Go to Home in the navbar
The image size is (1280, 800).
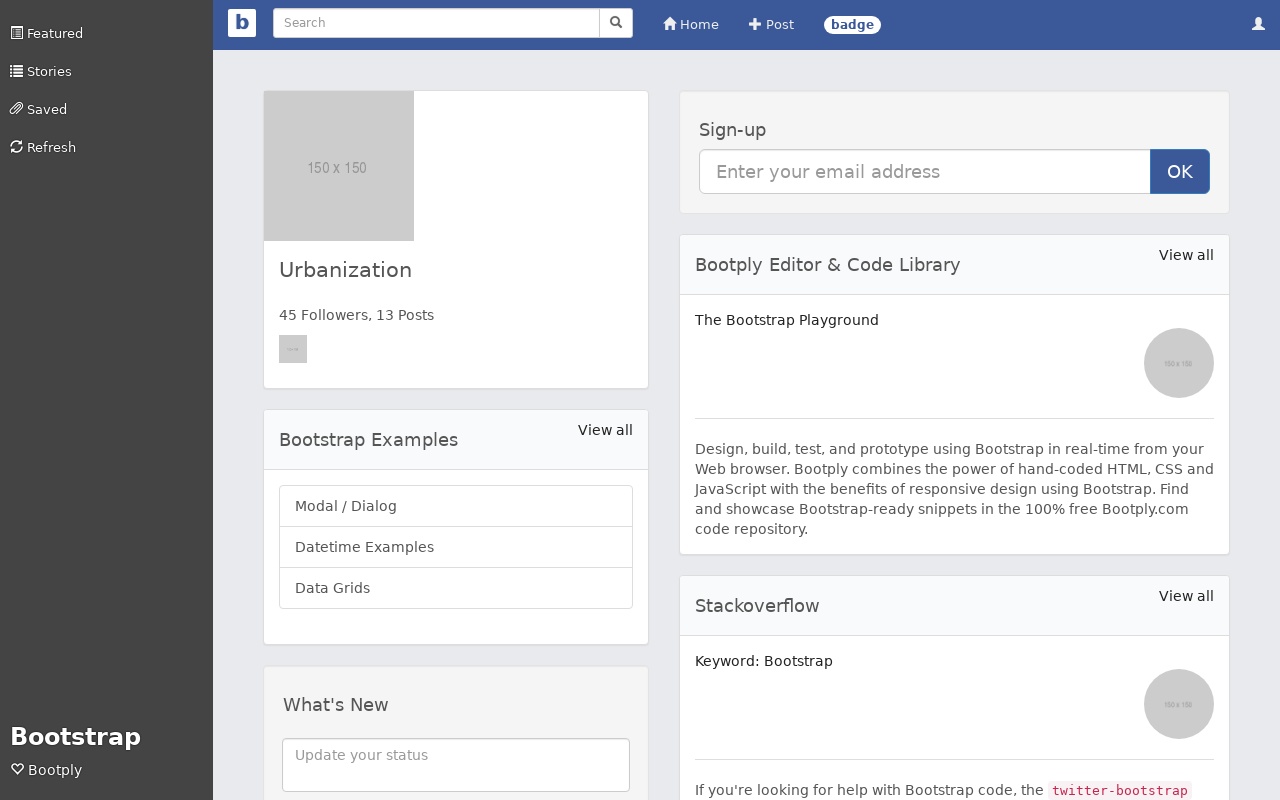click(691, 25)
